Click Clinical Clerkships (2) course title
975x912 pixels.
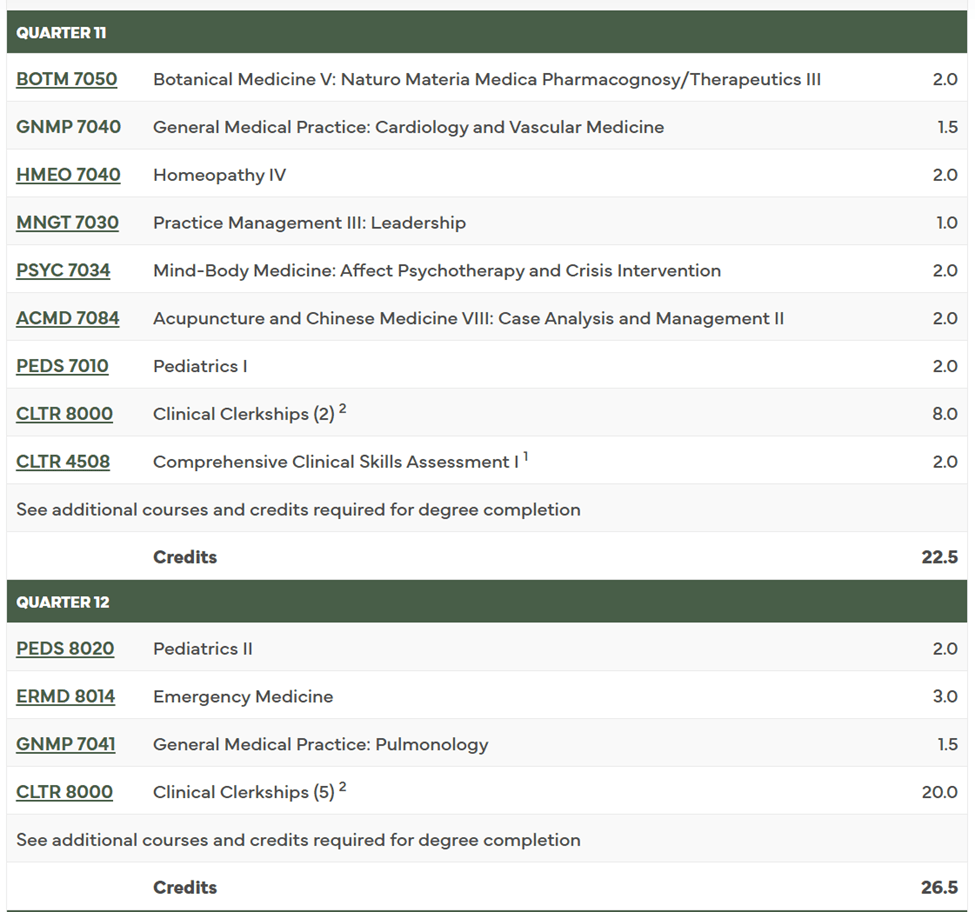[x=244, y=415]
